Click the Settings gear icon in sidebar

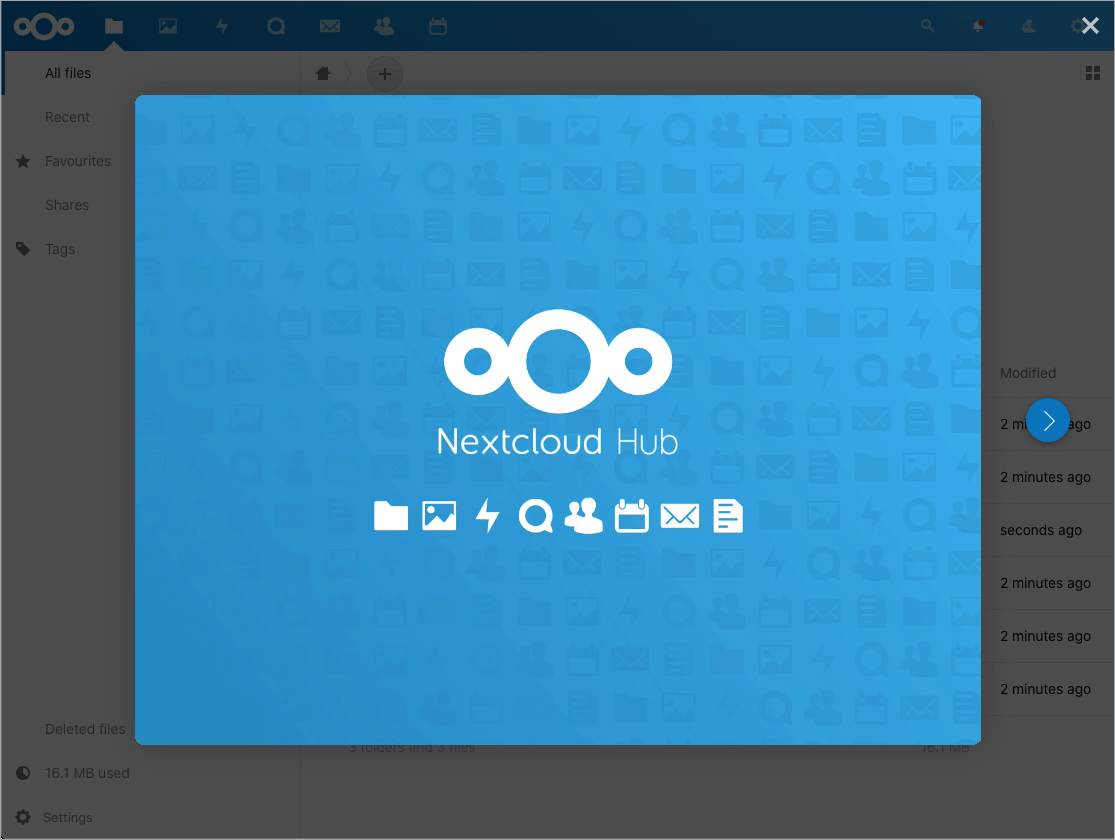point(23,817)
